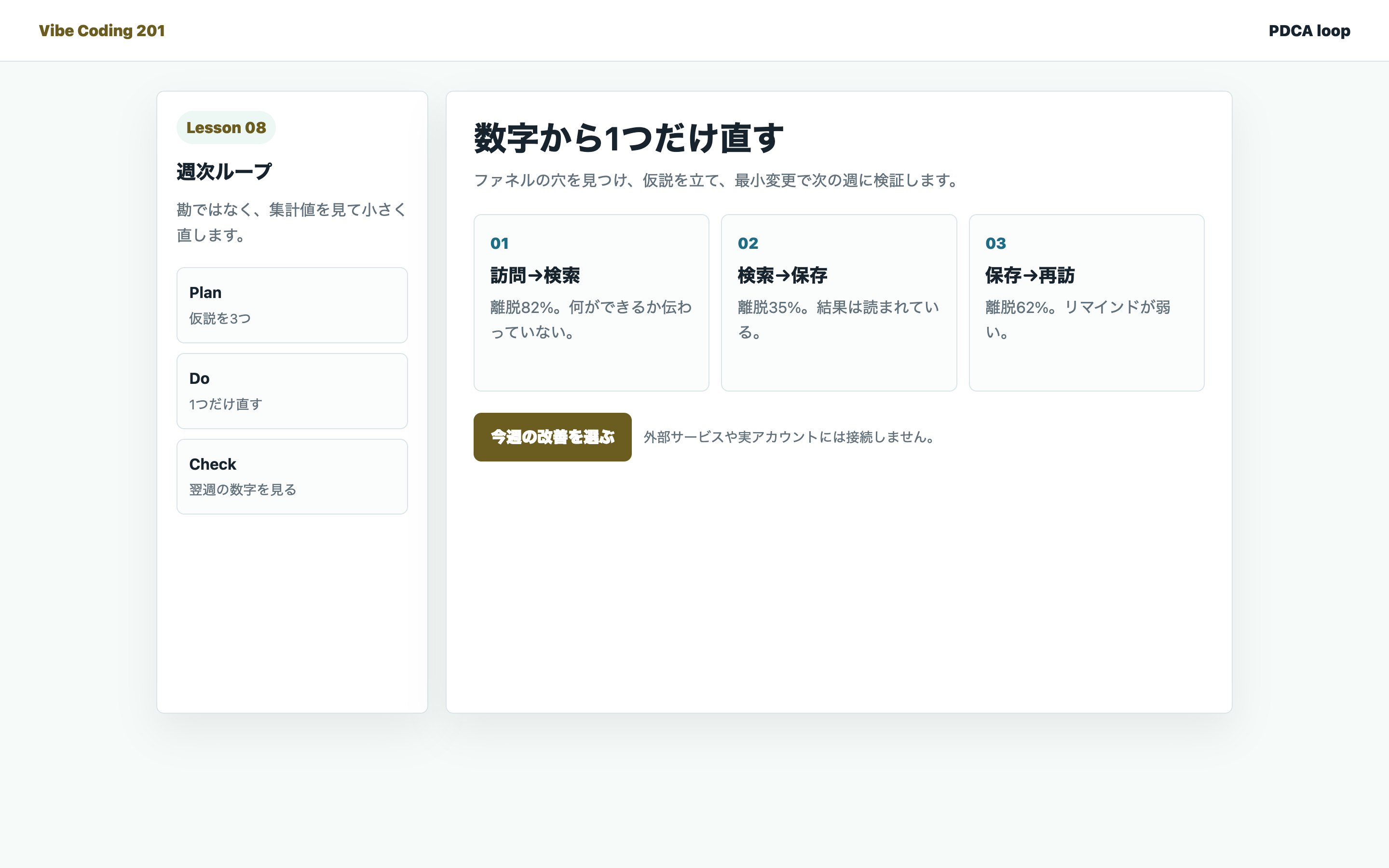Click the 今週の改善を選ぶ button

coord(552,437)
